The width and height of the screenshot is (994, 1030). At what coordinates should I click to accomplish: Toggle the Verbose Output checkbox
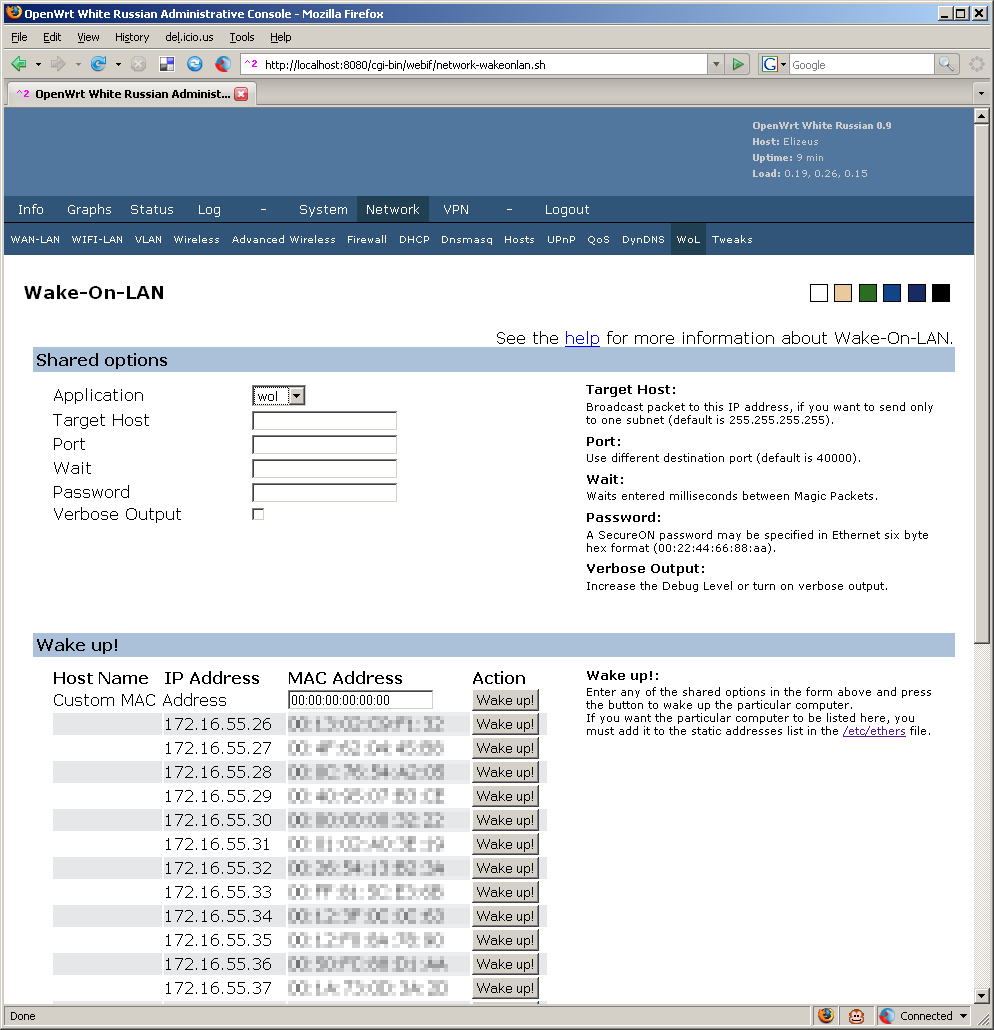click(258, 514)
